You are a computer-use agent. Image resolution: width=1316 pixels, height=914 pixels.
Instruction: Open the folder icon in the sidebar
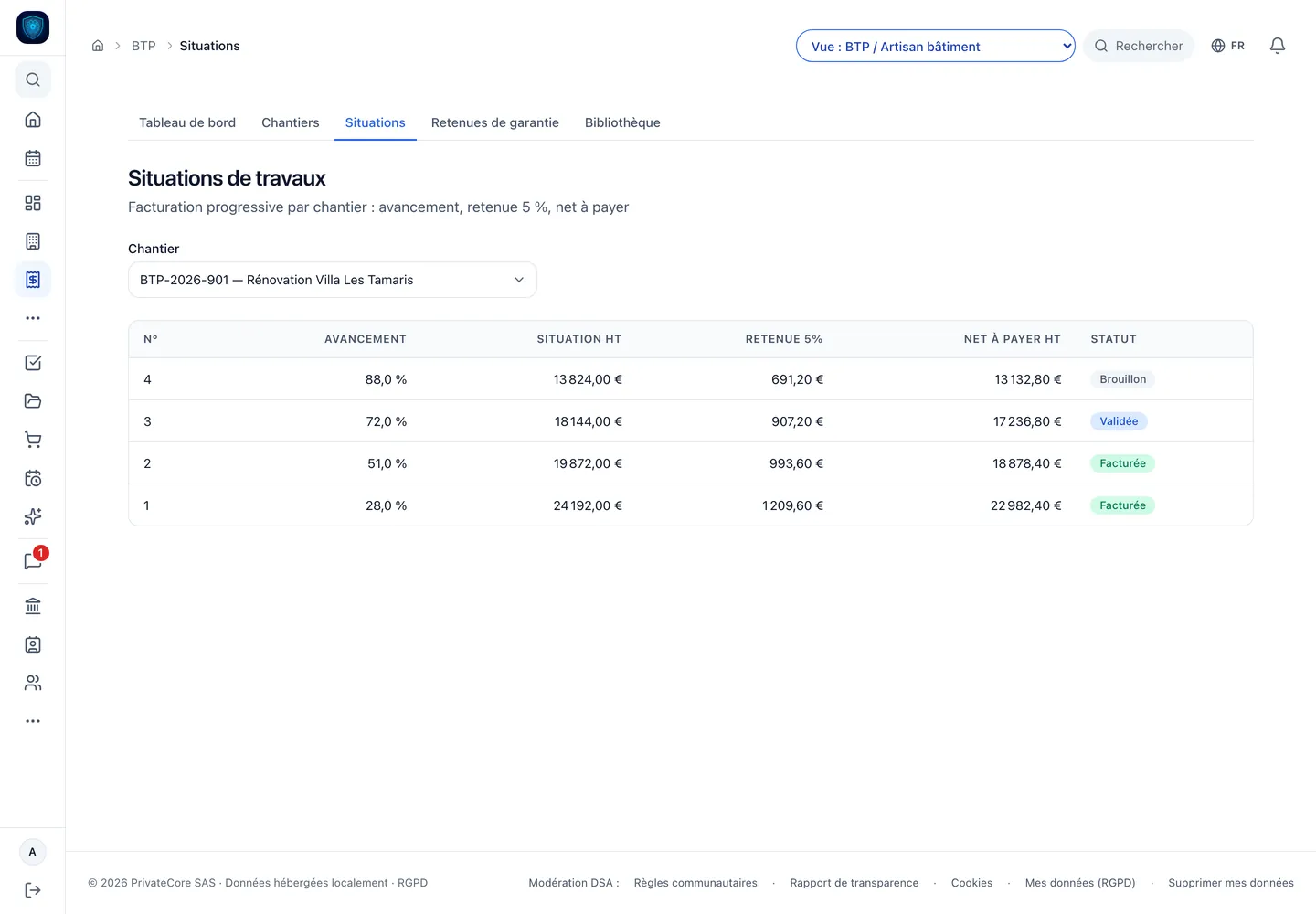coord(33,401)
